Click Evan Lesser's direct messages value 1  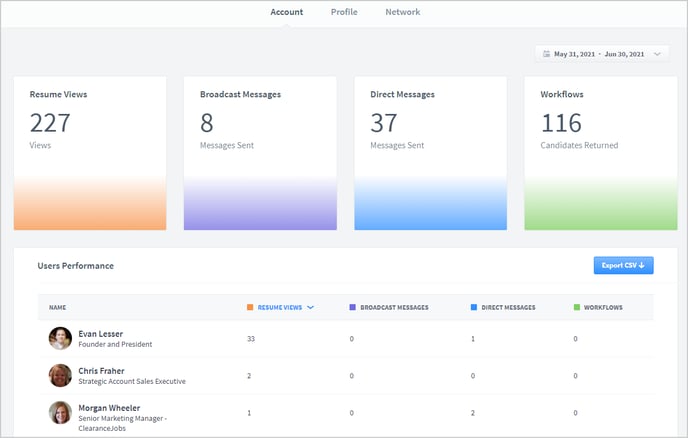(x=473, y=339)
